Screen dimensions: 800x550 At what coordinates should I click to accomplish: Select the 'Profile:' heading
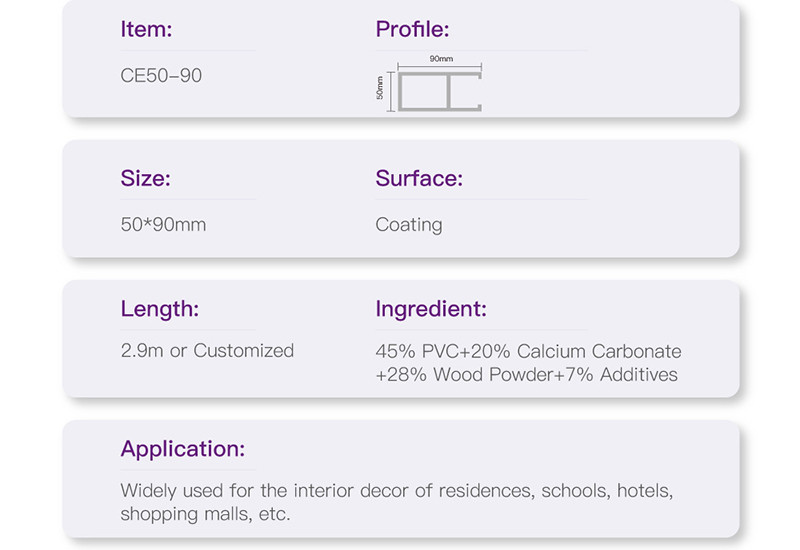(x=412, y=30)
